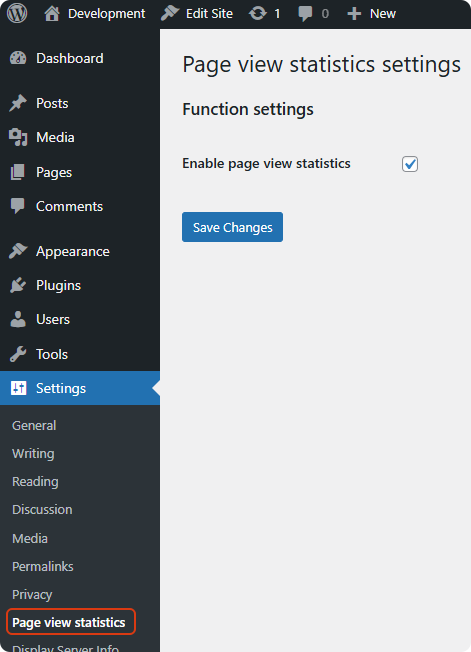Click the Save Changes button
This screenshot has height=652, width=471.
pyautogui.click(x=232, y=227)
